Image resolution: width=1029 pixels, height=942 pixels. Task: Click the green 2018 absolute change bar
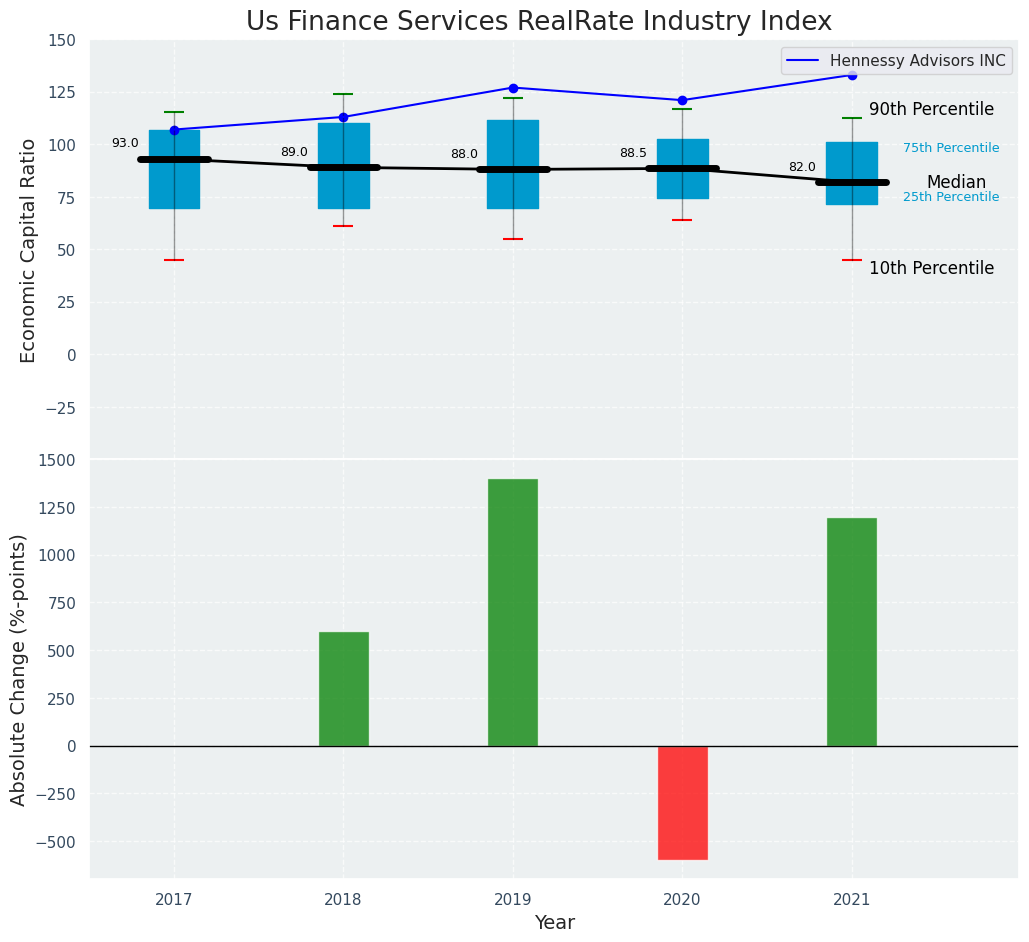[343, 688]
